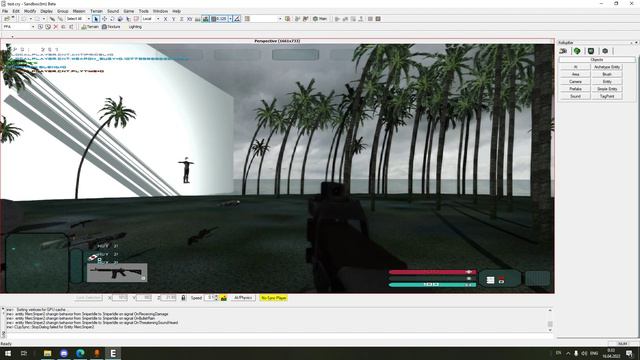Image resolution: width=640 pixels, height=360 pixels.
Task: Click the Z coordinate input field
Action: point(169,298)
